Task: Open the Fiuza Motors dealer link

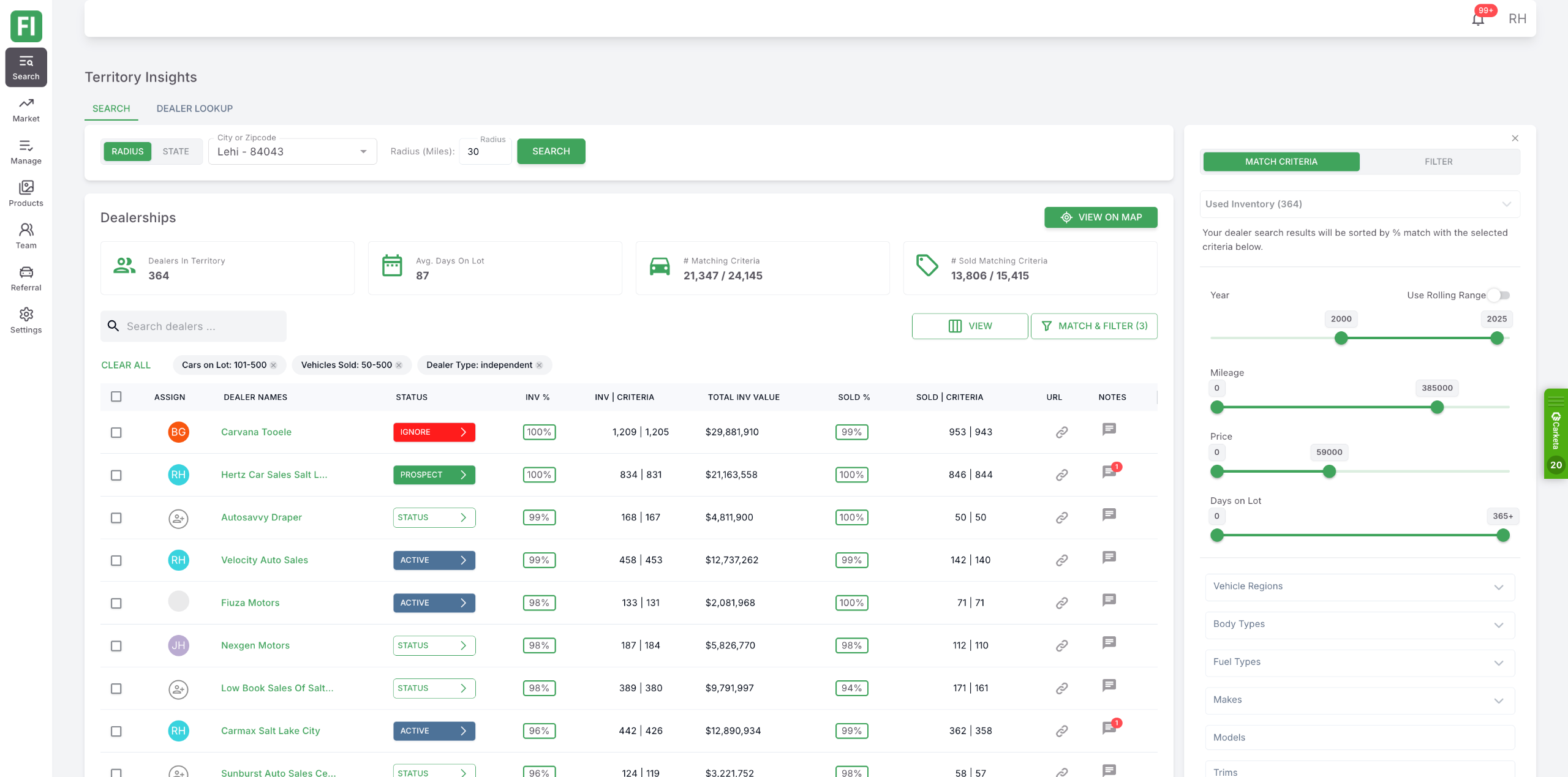Action: click(250, 603)
